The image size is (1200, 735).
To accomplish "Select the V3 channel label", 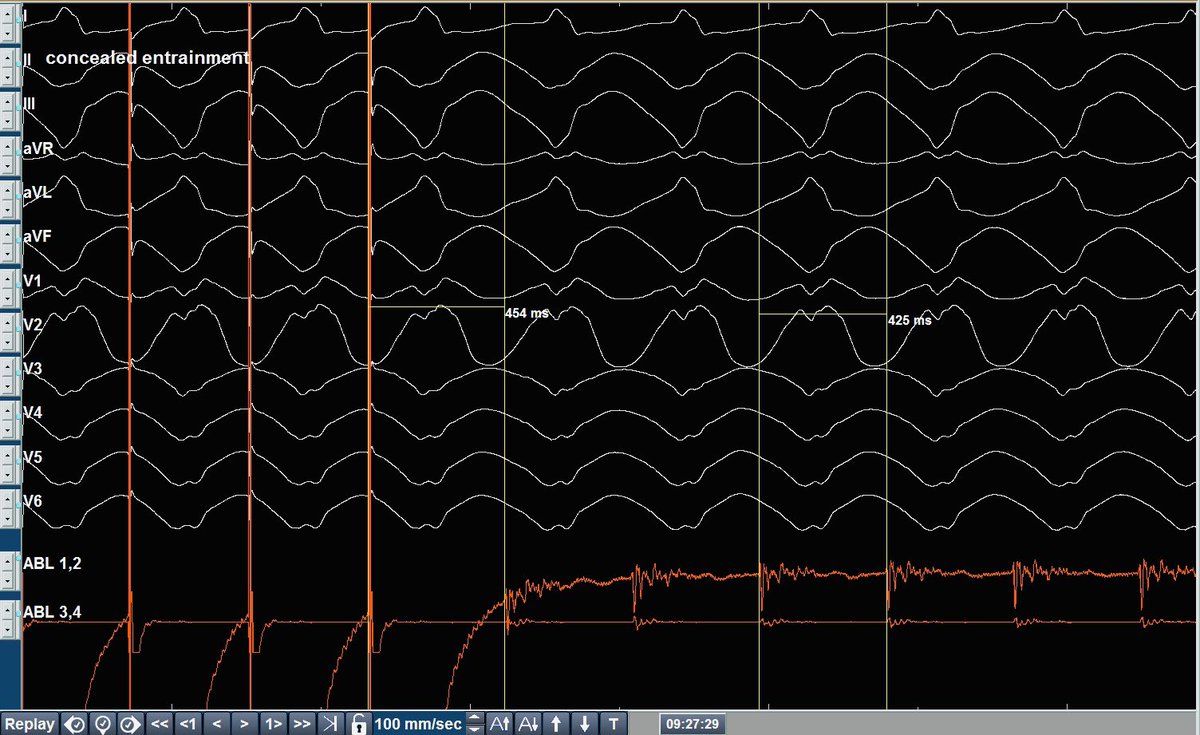I will (x=32, y=370).
